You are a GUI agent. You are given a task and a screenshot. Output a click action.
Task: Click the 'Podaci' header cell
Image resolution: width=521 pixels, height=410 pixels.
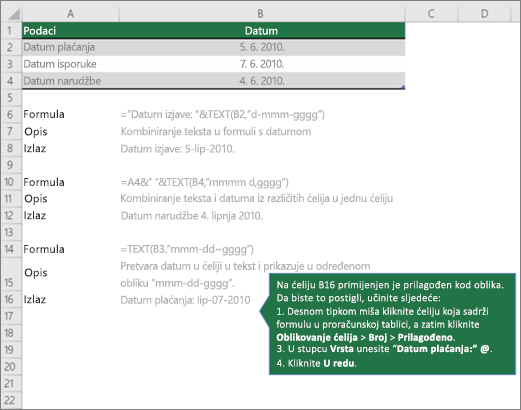coord(70,31)
